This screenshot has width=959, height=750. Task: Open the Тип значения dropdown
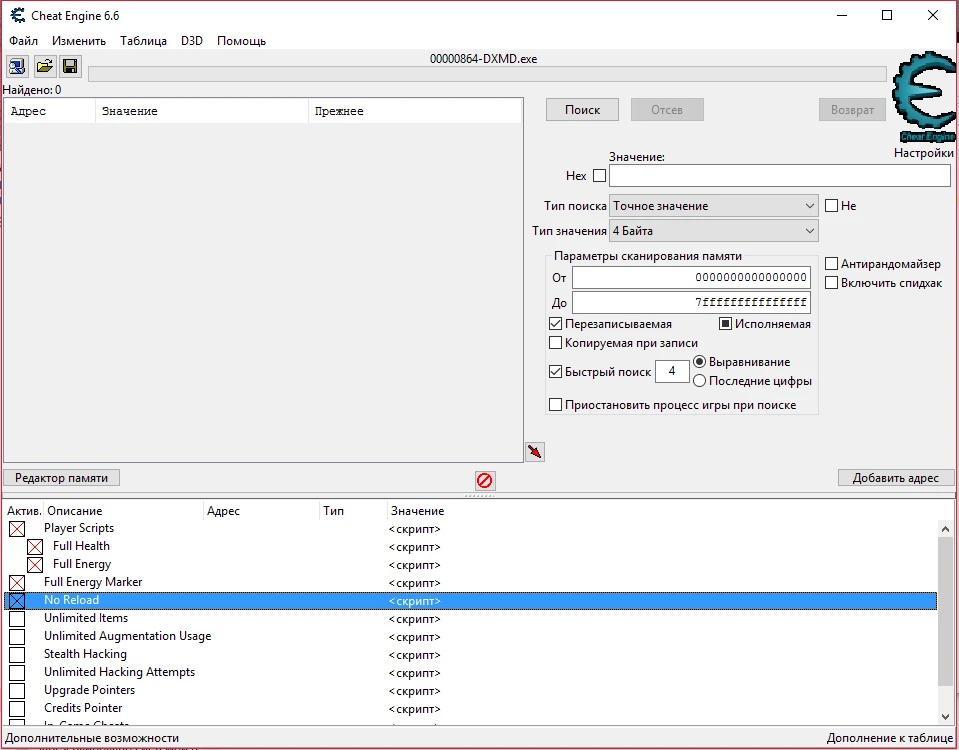(714, 231)
